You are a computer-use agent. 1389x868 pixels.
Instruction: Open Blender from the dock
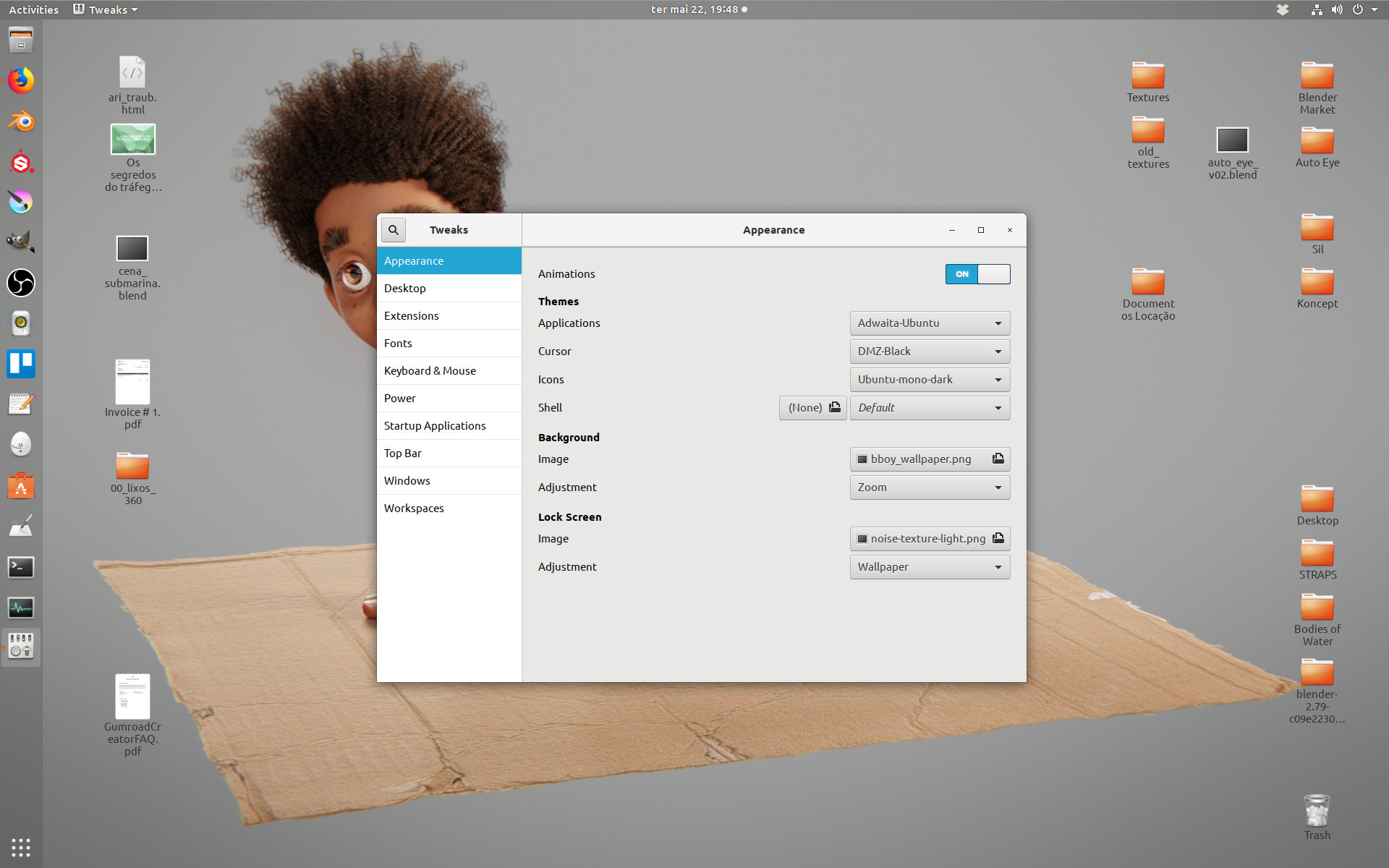(x=20, y=122)
